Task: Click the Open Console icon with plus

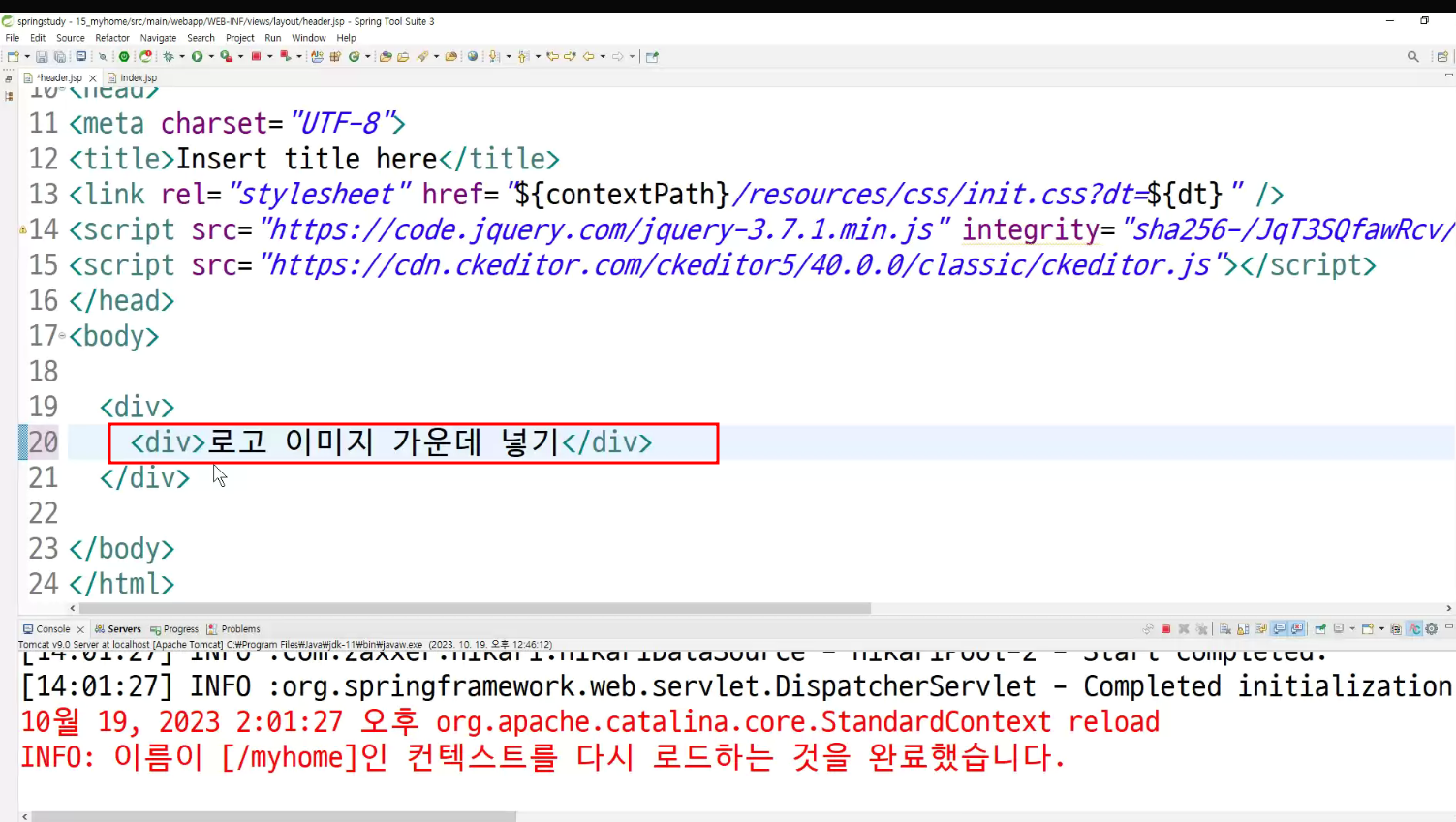Action: 1367,629
